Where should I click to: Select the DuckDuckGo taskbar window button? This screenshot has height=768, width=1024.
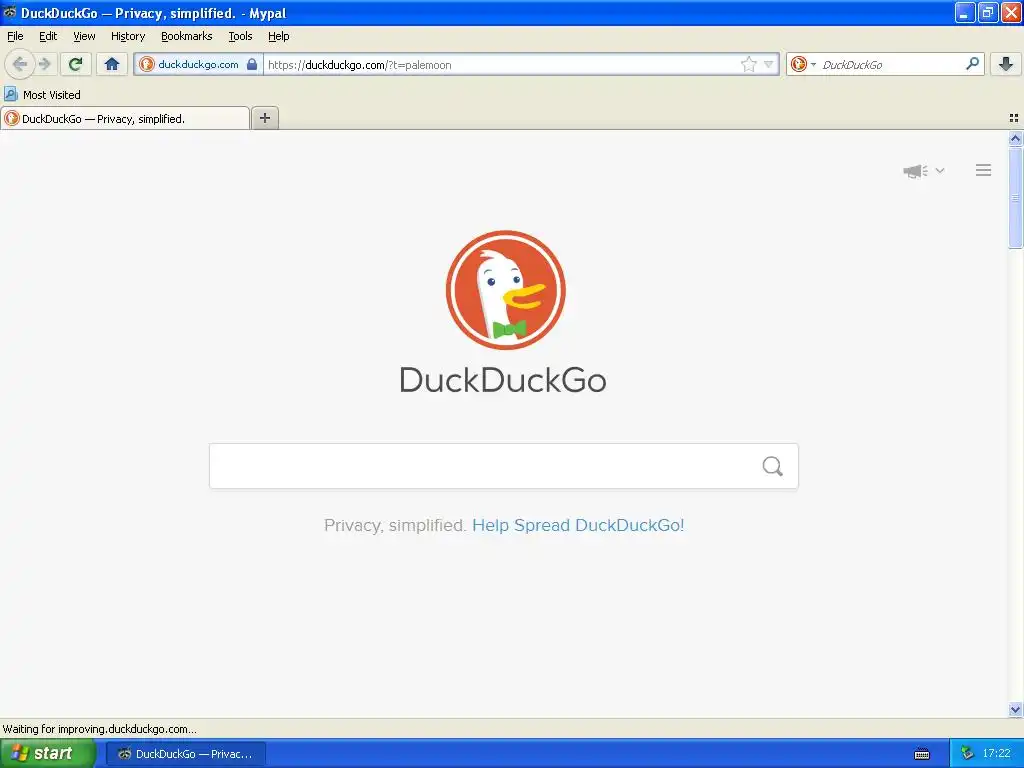coord(186,754)
